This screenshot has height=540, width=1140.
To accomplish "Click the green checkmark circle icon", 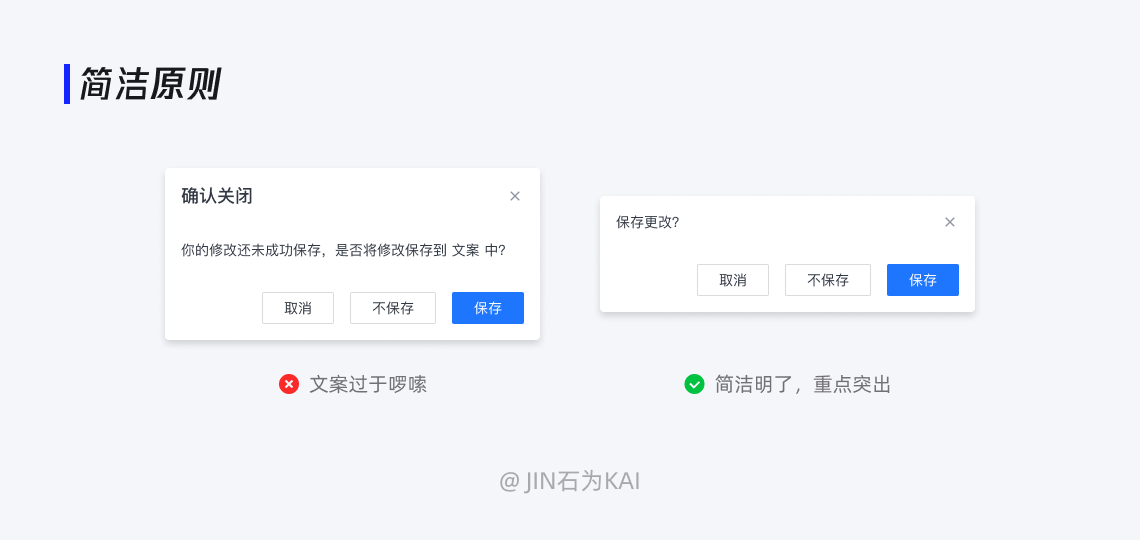I will tap(694, 384).
